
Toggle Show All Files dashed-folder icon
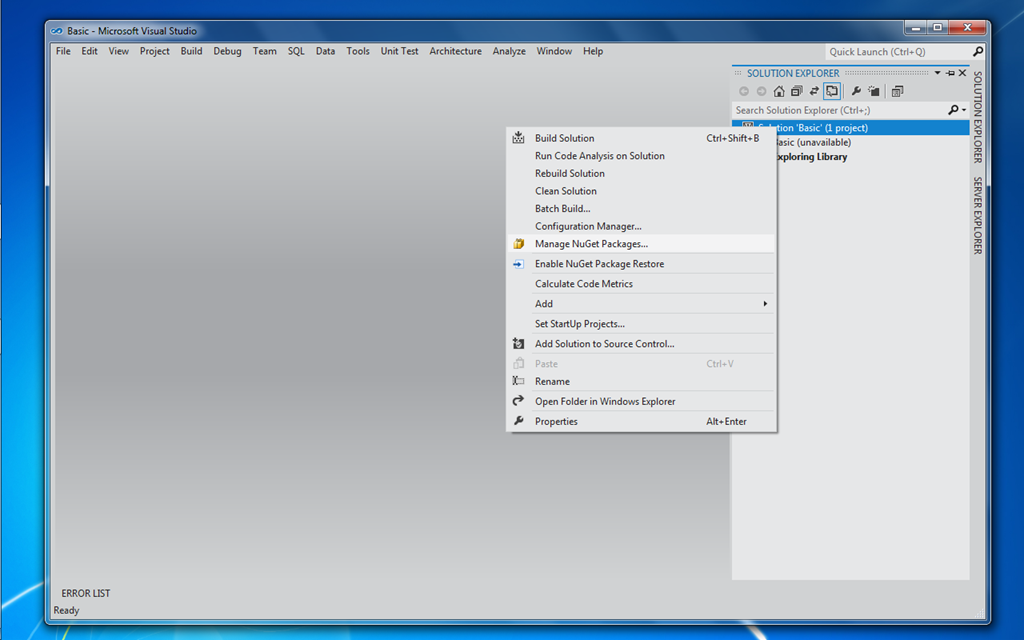click(874, 91)
